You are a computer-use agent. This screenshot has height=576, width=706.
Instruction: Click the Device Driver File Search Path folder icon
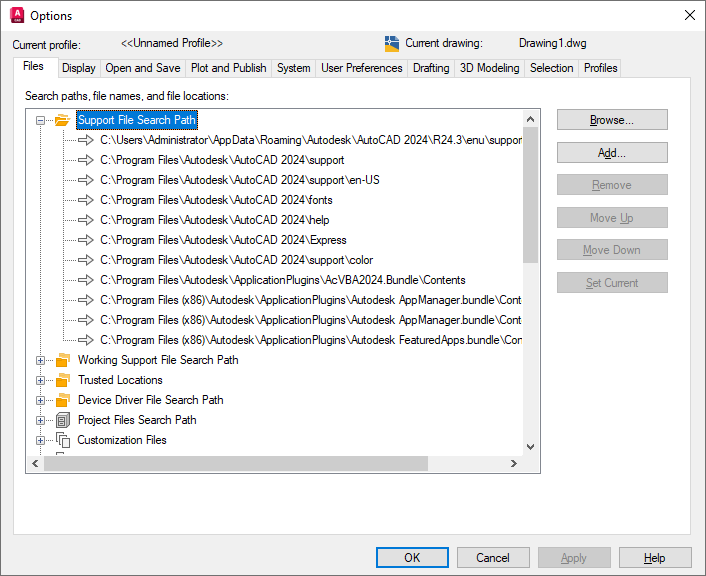coord(63,400)
